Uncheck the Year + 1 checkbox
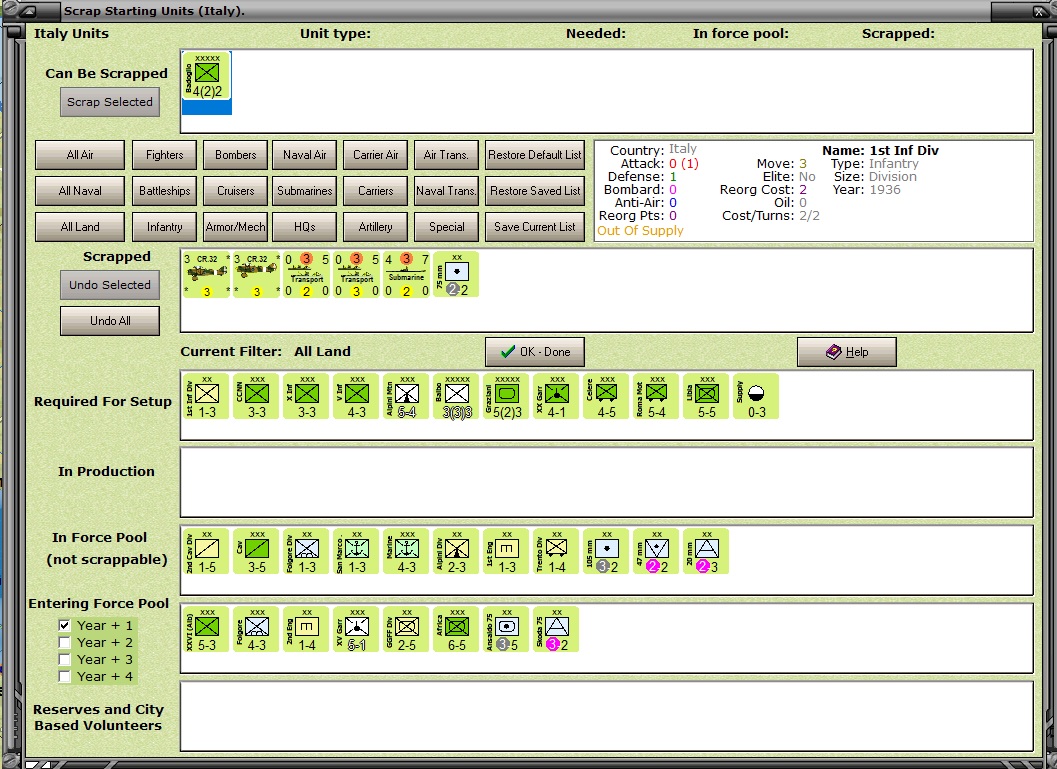The width and height of the screenshot is (1057, 769). click(x=65, y=625)
